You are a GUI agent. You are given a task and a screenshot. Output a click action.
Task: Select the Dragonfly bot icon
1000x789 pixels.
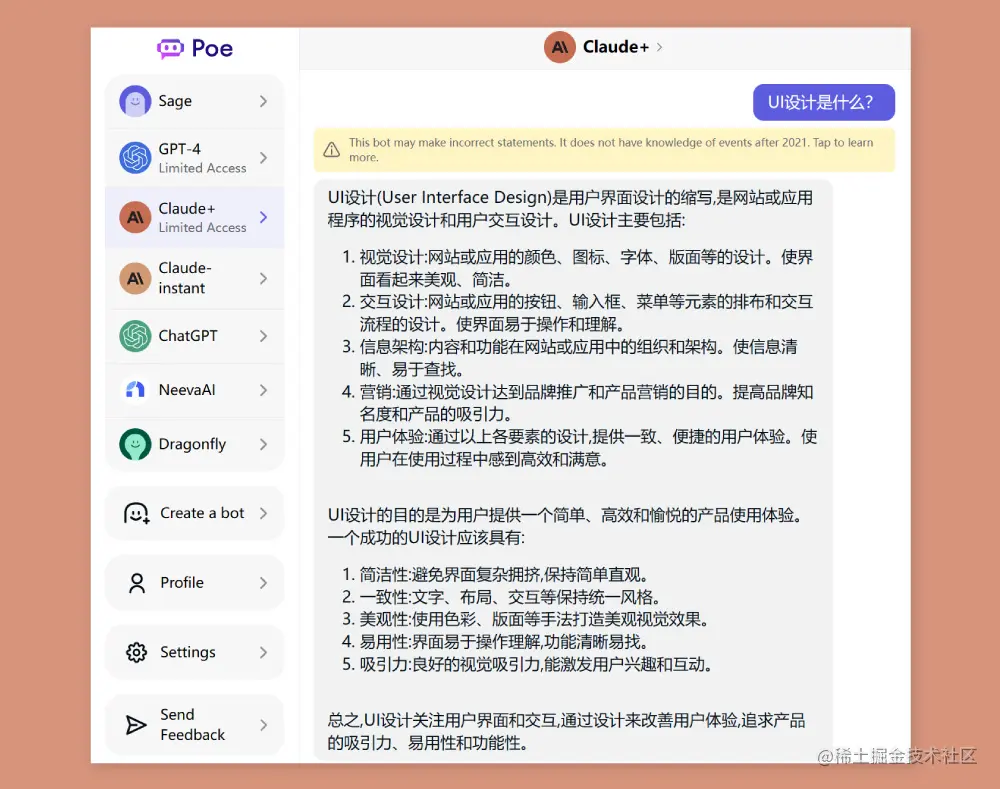pos(135,444)
